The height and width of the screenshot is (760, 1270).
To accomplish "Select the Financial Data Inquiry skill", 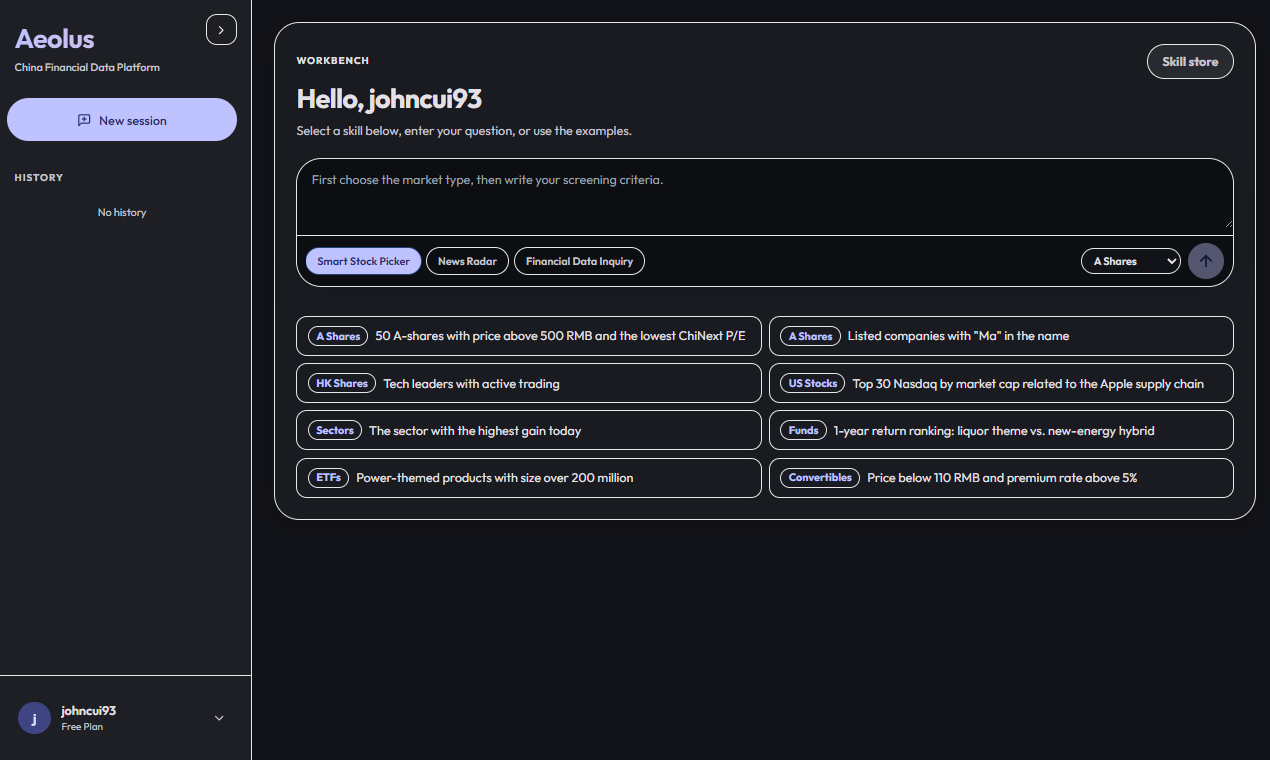I will click(579, 261).
